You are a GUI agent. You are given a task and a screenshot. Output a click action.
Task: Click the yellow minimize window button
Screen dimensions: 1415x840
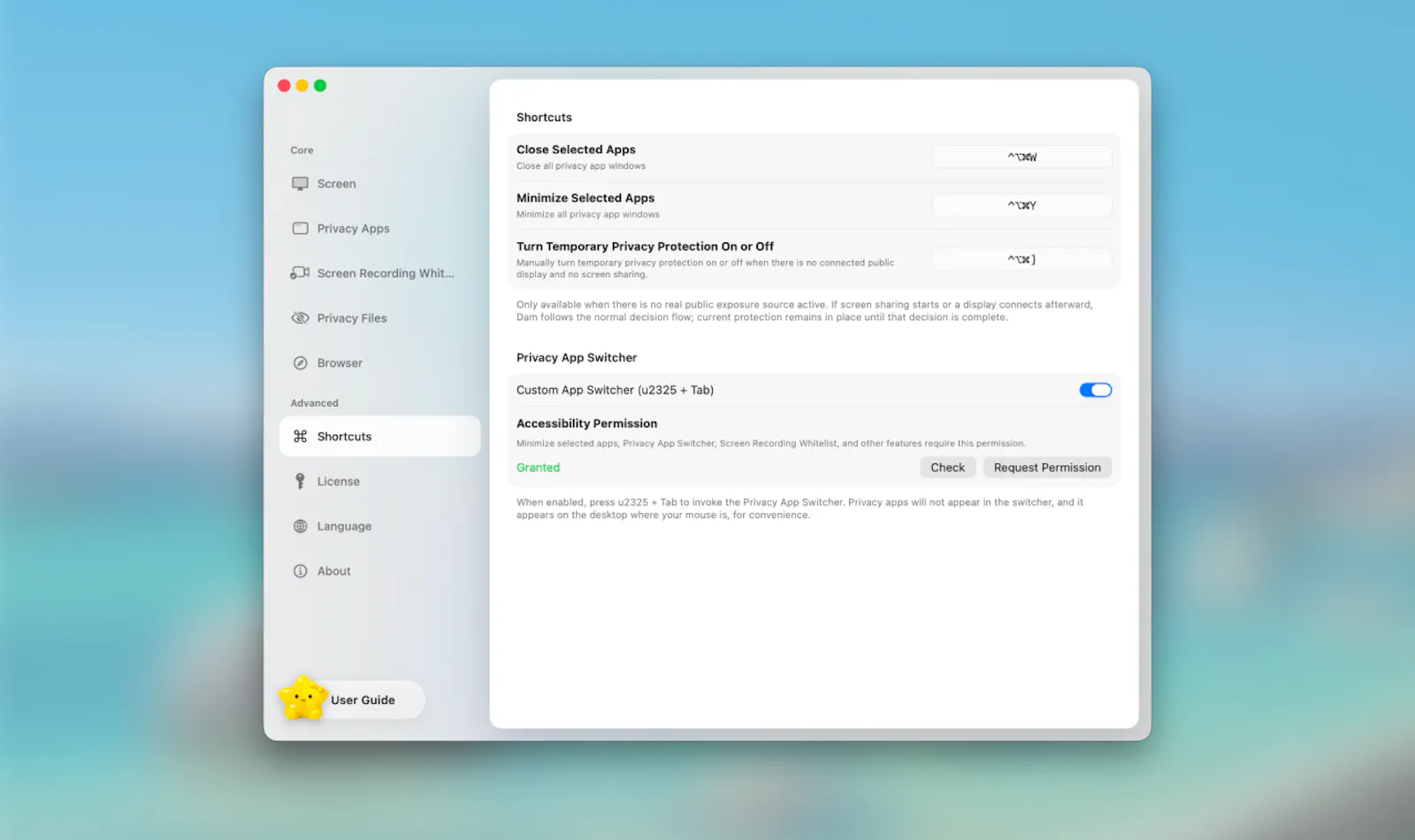[x=302, y=86]
